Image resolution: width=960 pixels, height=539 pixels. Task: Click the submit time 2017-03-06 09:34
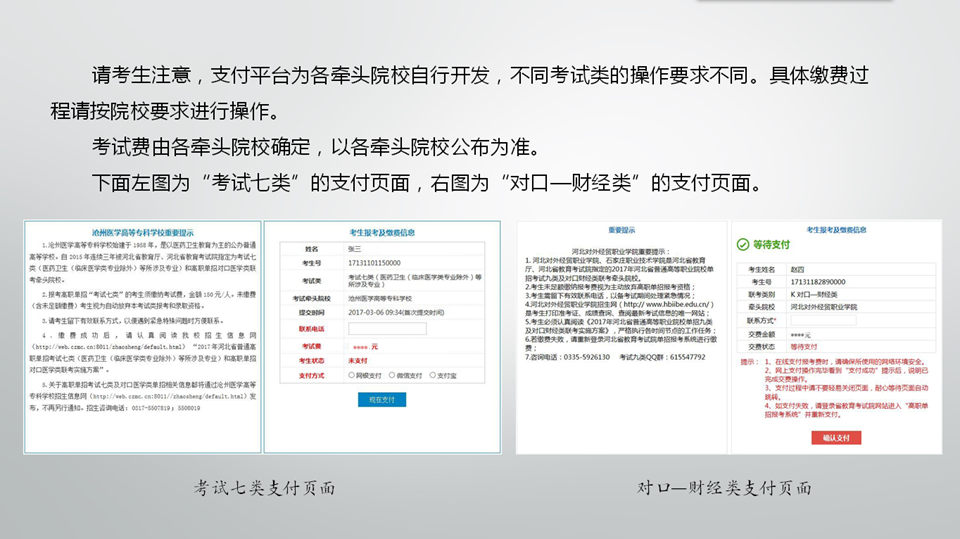pyautogui.click(x=373, y=312)
